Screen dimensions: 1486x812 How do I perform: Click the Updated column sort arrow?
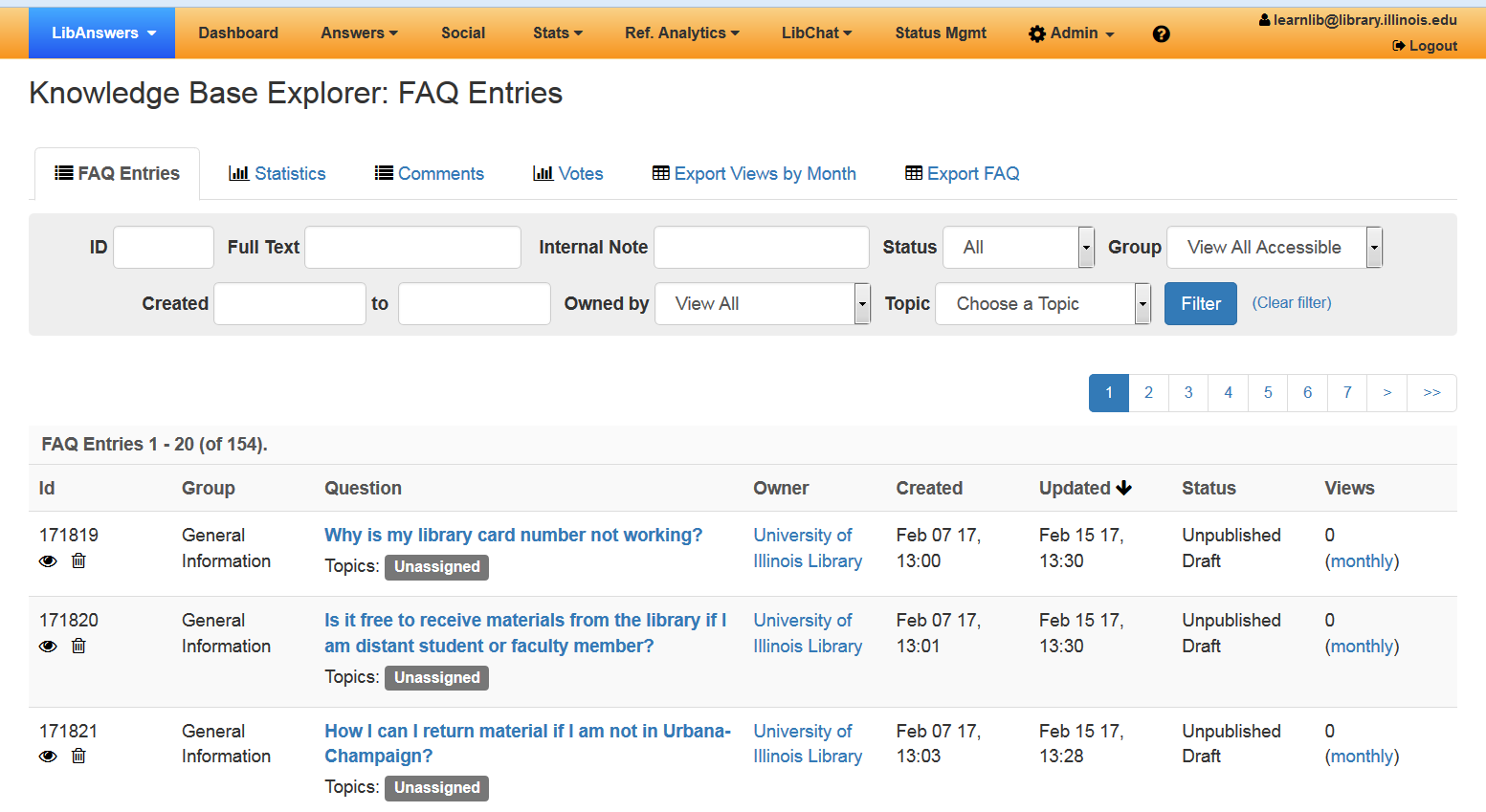click(x=1124, y=488)
